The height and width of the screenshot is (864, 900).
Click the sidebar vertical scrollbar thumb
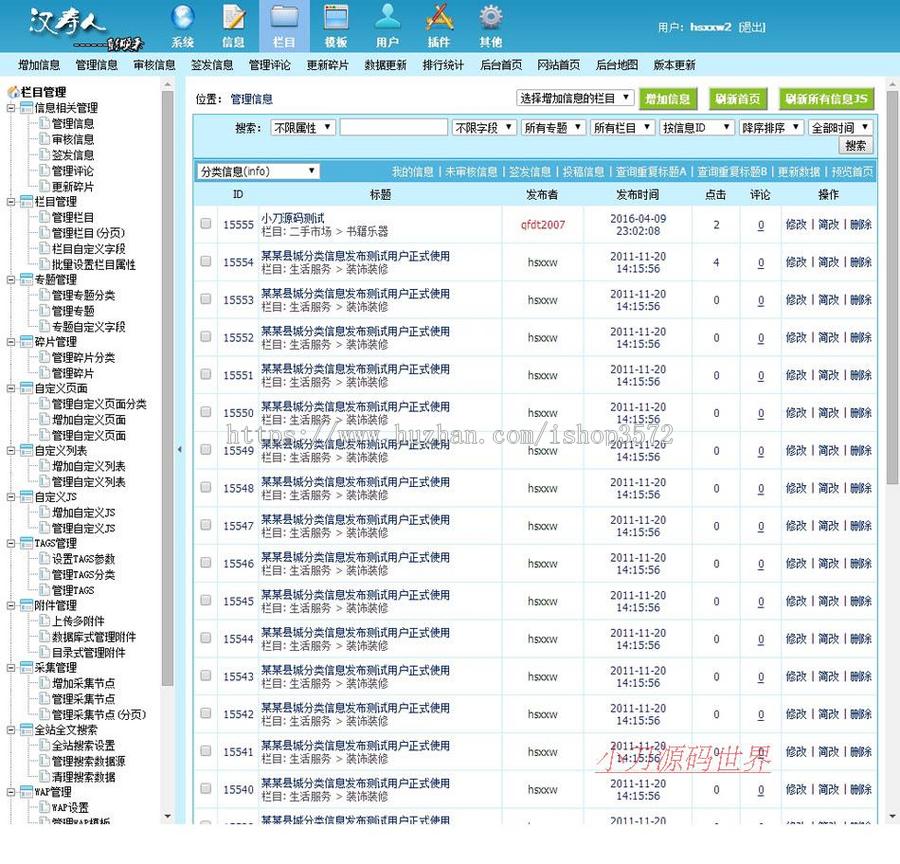tap(167, 388)
